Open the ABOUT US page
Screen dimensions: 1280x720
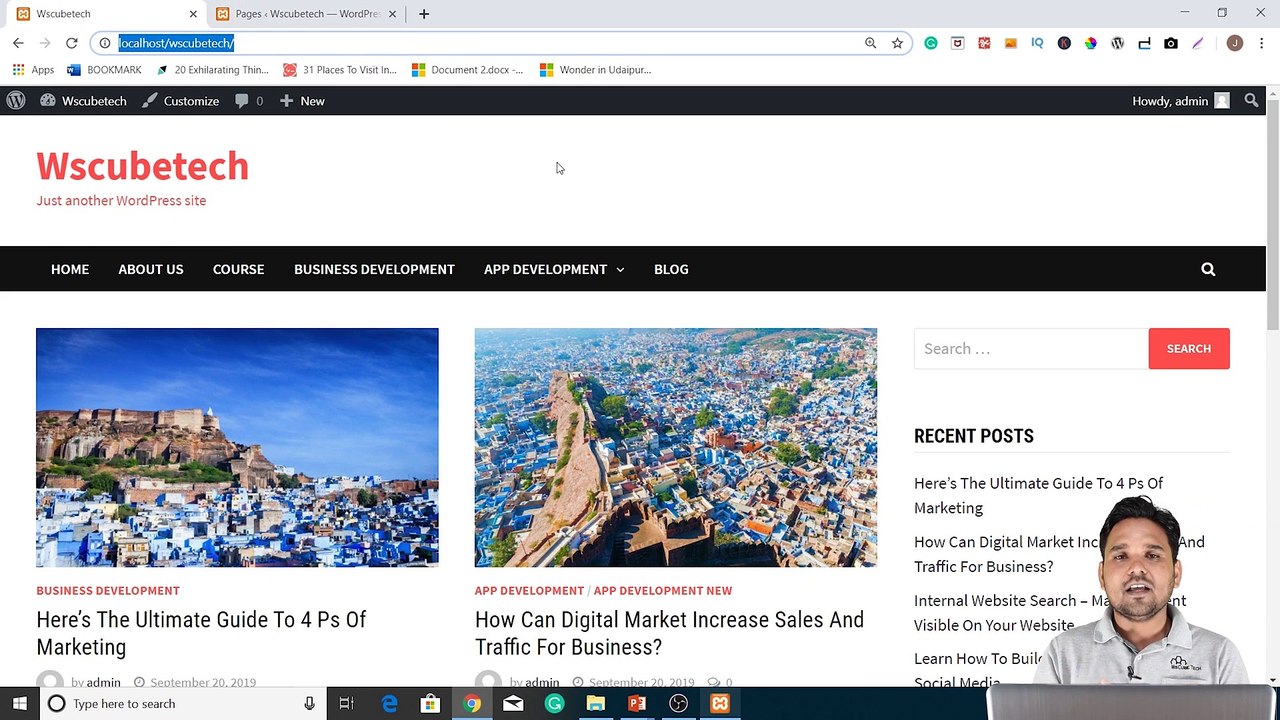[151, 269]
